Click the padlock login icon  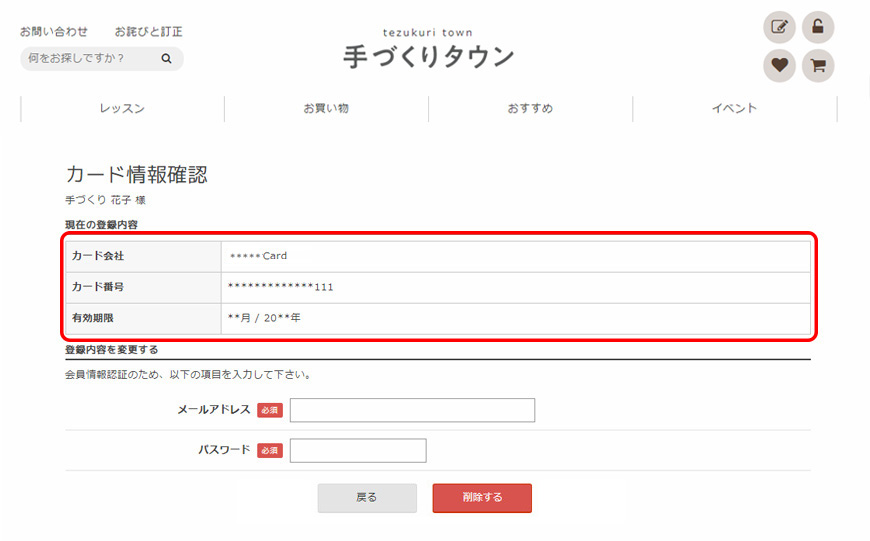tap(818, 27)
